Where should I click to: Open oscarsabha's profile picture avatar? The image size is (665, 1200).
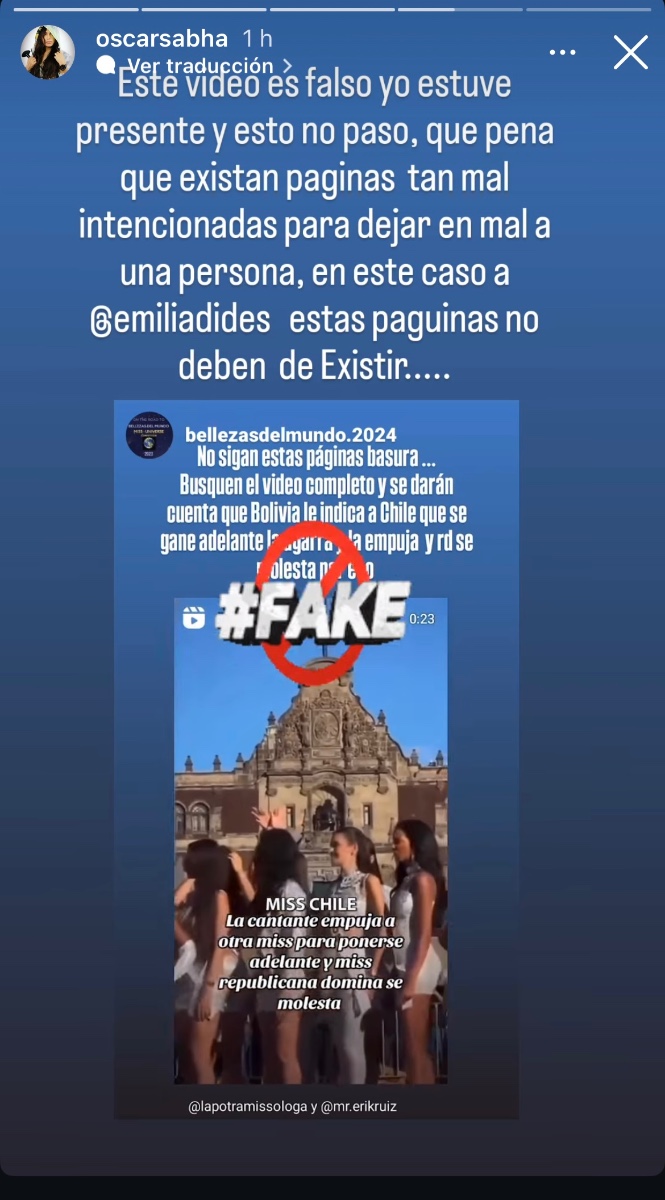[48, 52]
